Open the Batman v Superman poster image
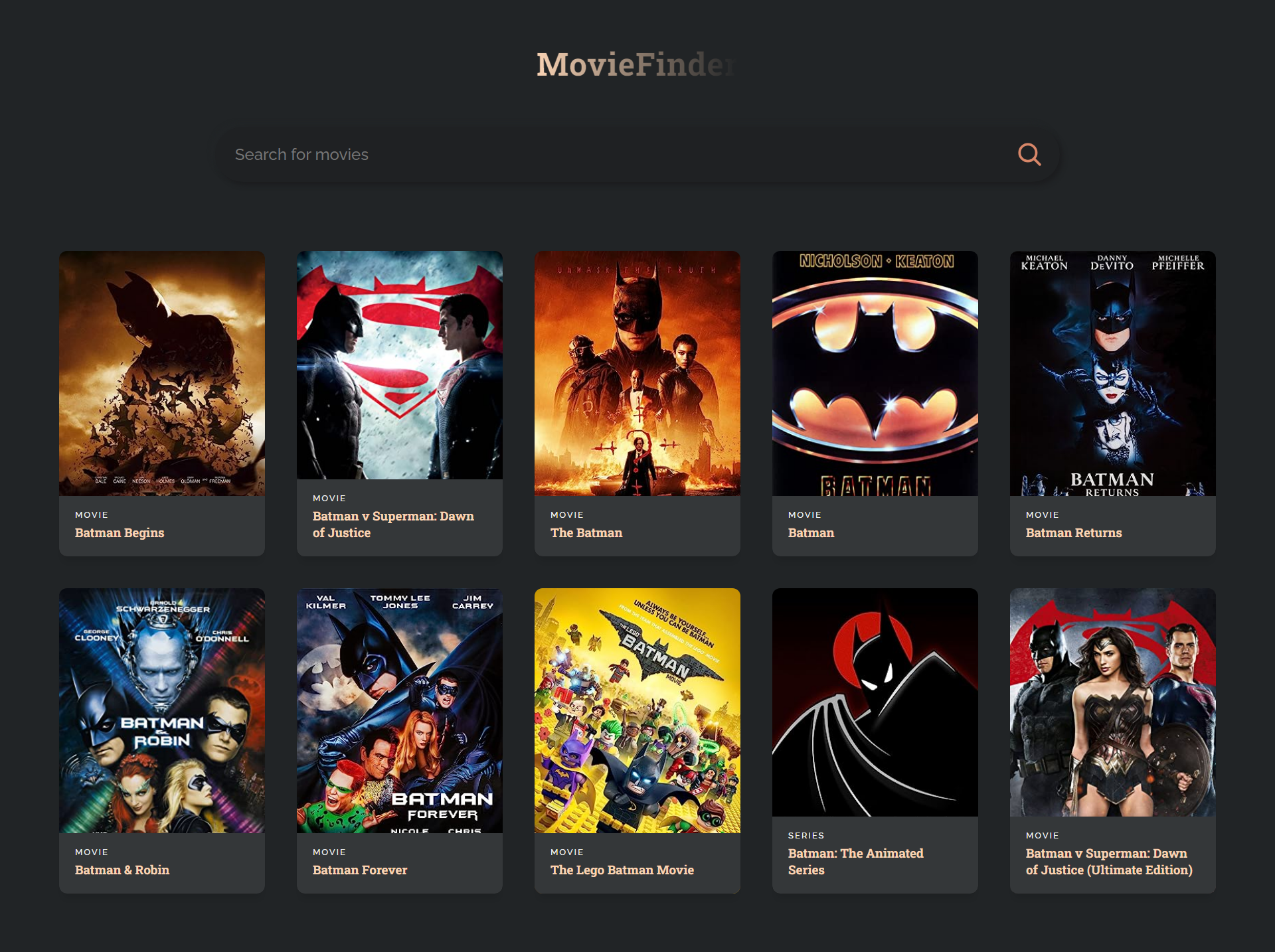Screen dimensions: 1275x952 [399, 365]
